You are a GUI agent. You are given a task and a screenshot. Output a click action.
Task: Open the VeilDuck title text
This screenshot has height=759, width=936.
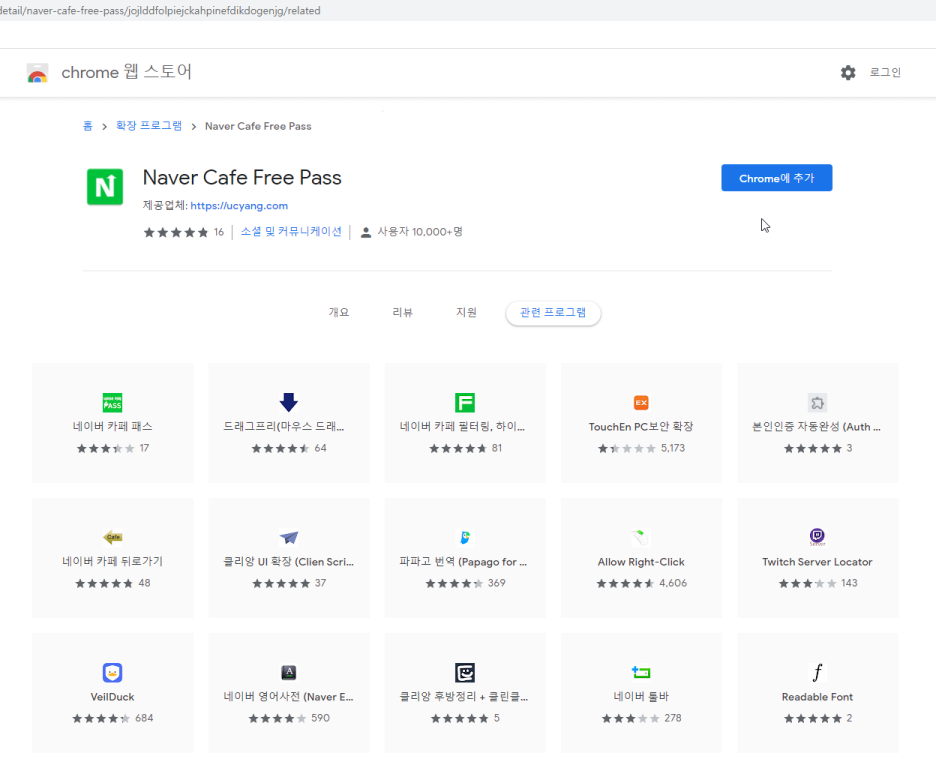pos(112,697)
